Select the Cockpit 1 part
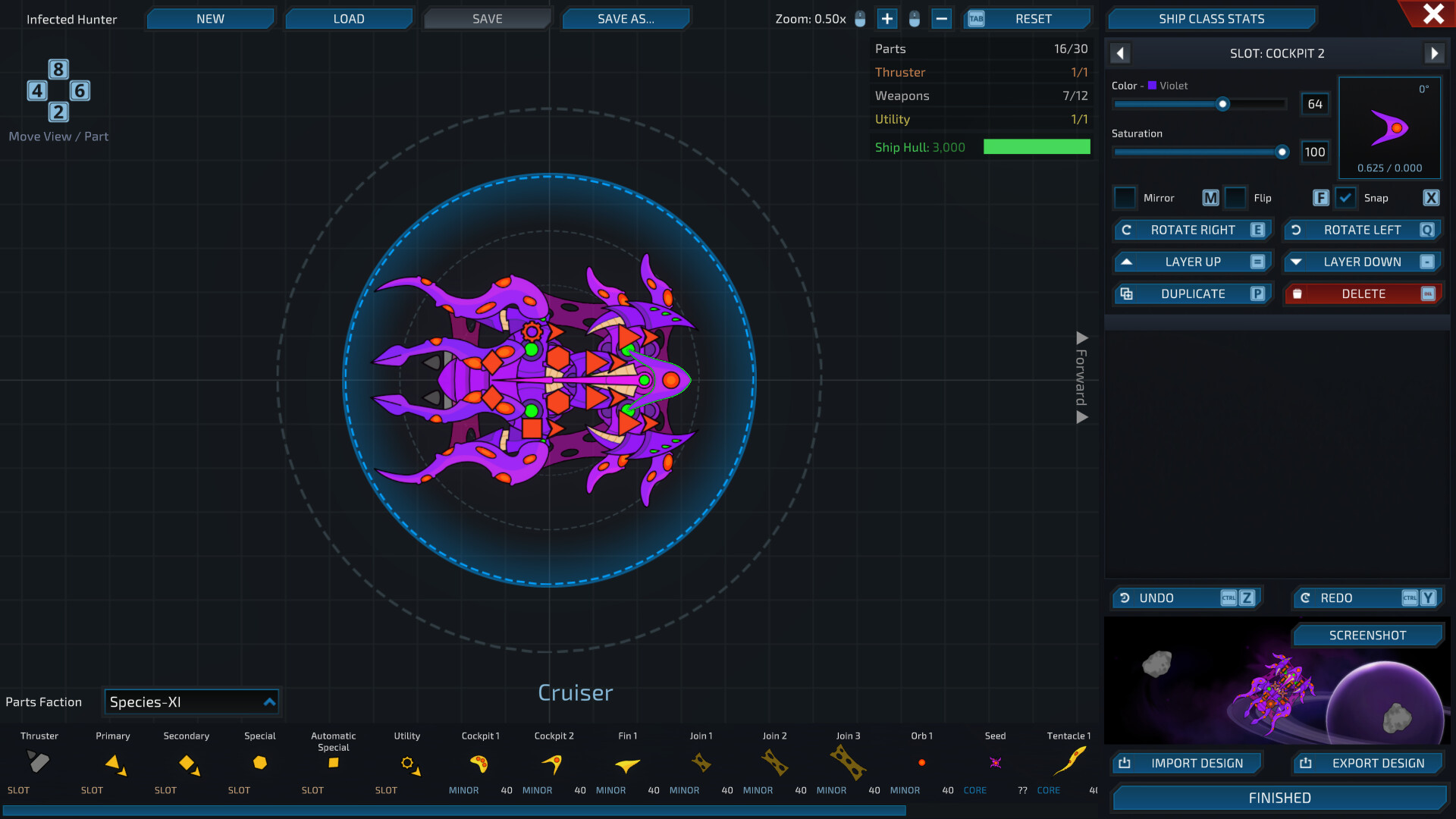The width and height of the screenshot is (1456, 819). tap(480, 763)
